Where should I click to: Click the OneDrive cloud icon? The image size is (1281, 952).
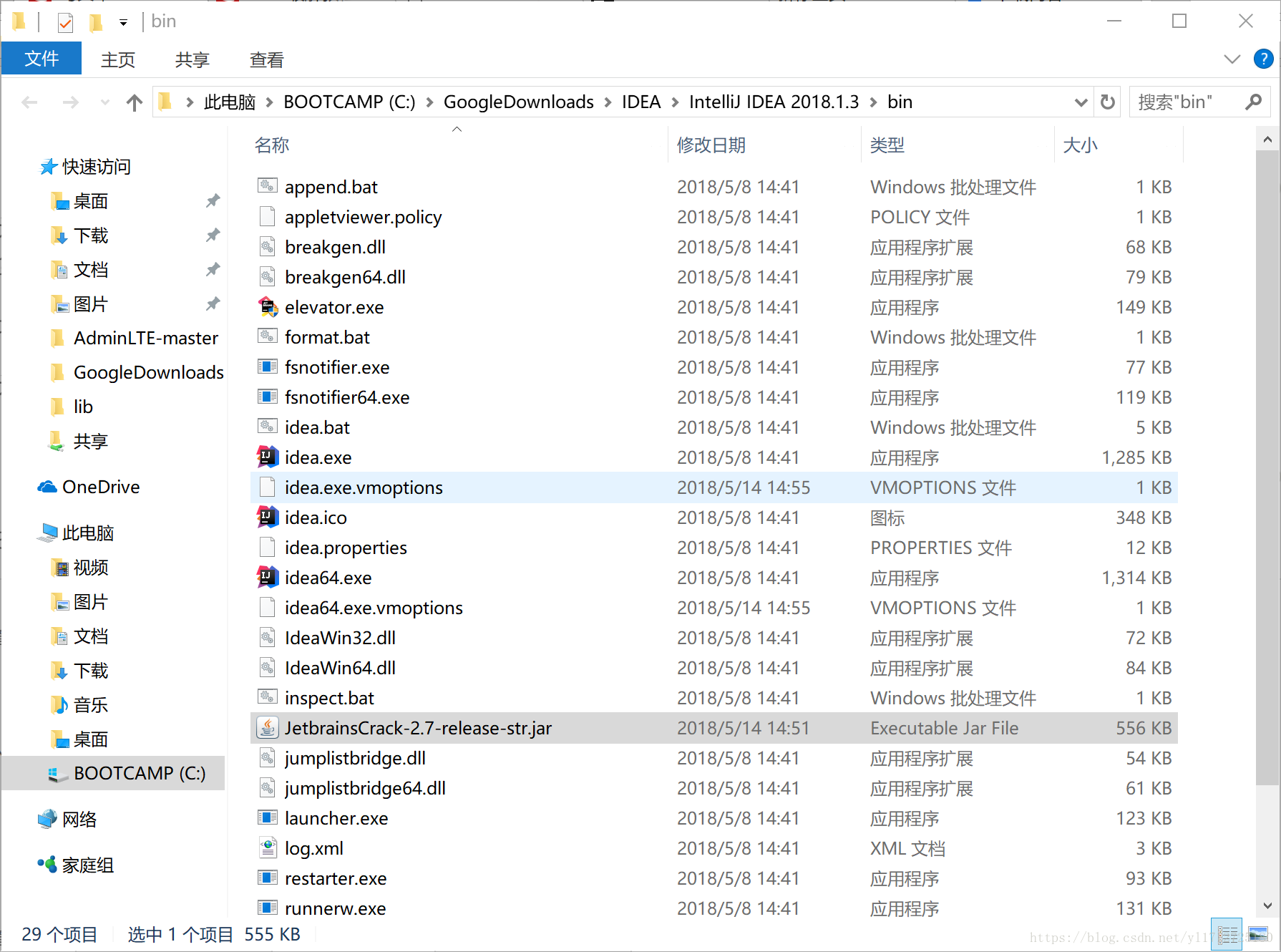[x=47, y=487]
